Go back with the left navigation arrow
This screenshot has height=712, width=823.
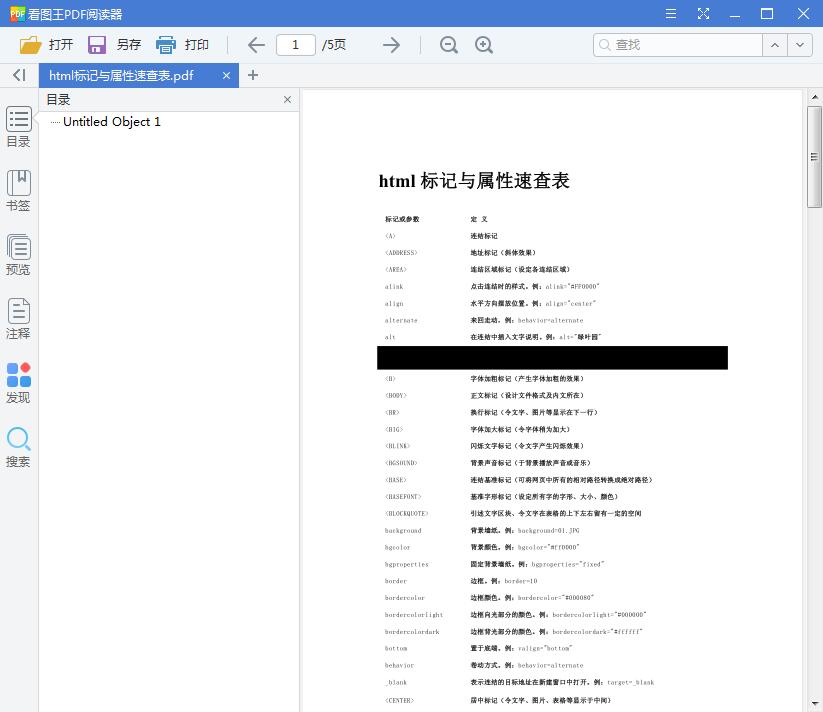coord(255,44)
